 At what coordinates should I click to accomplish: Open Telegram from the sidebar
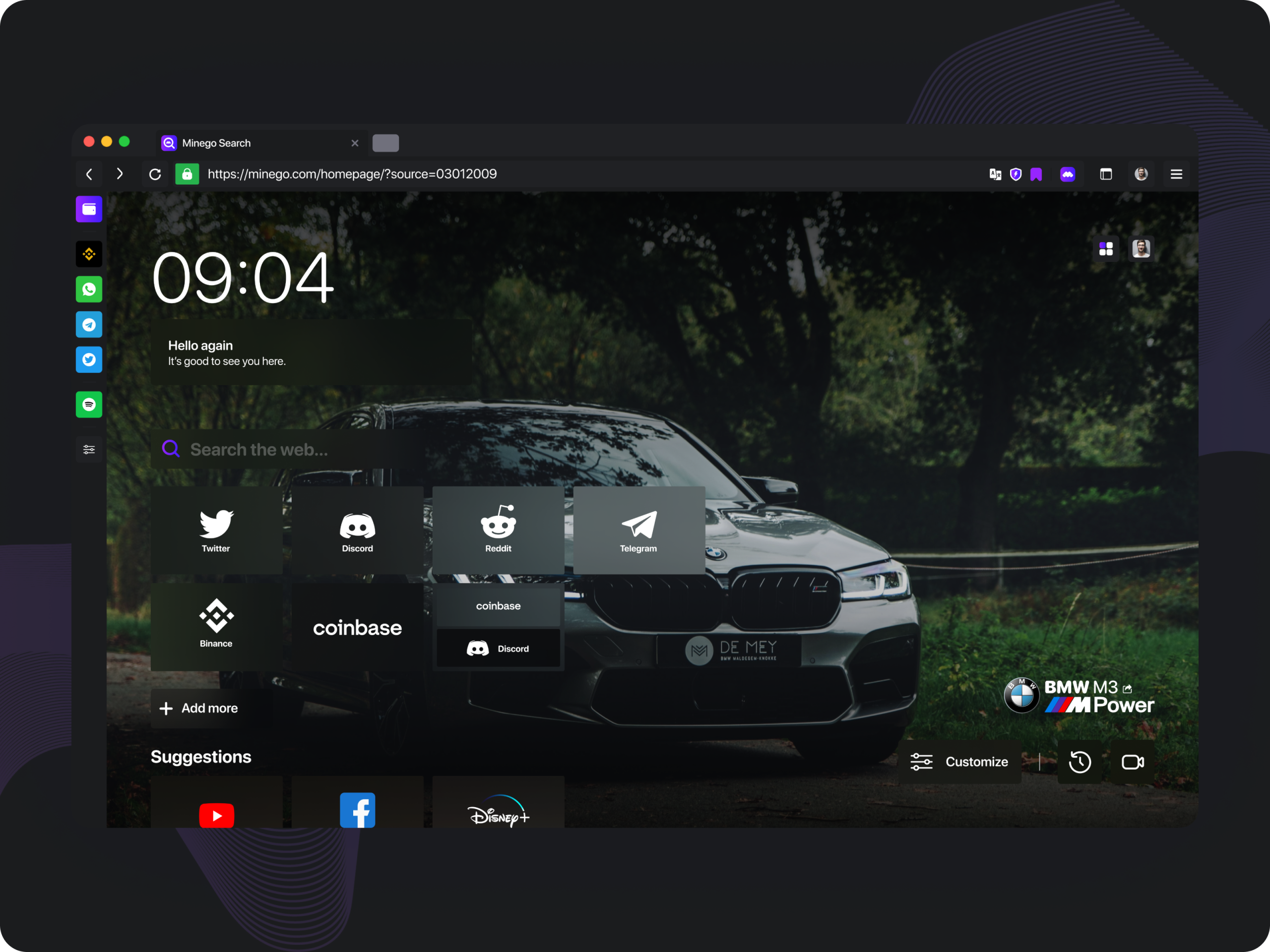(89, 325)
